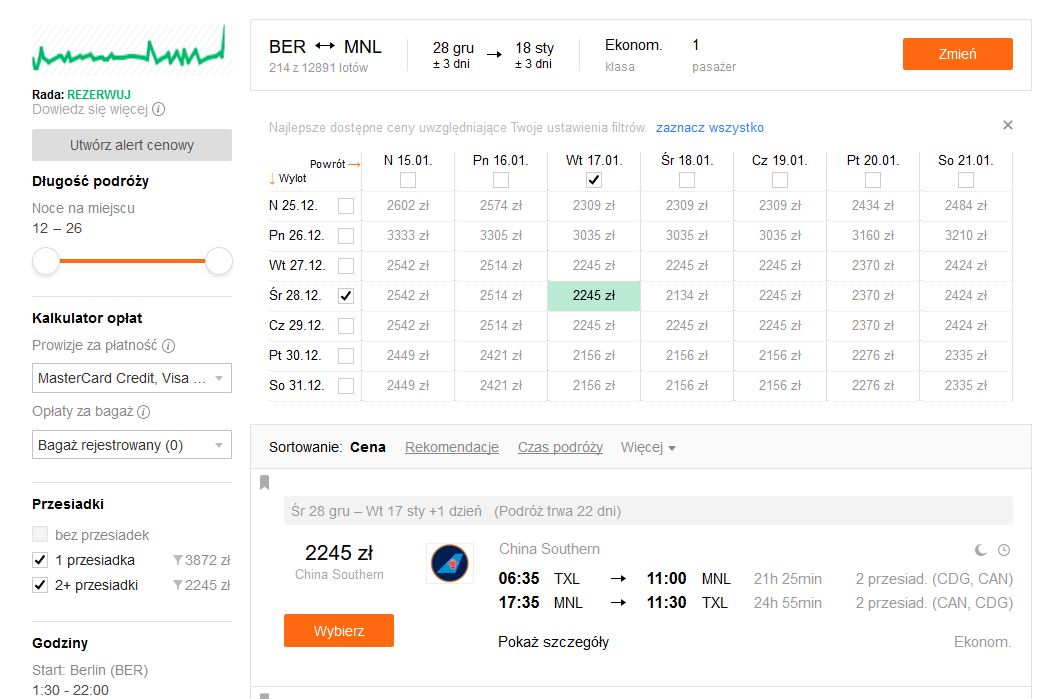Tick the Pn 16.01. return date checkbox
1044x699 pixels.
[501, 180]
